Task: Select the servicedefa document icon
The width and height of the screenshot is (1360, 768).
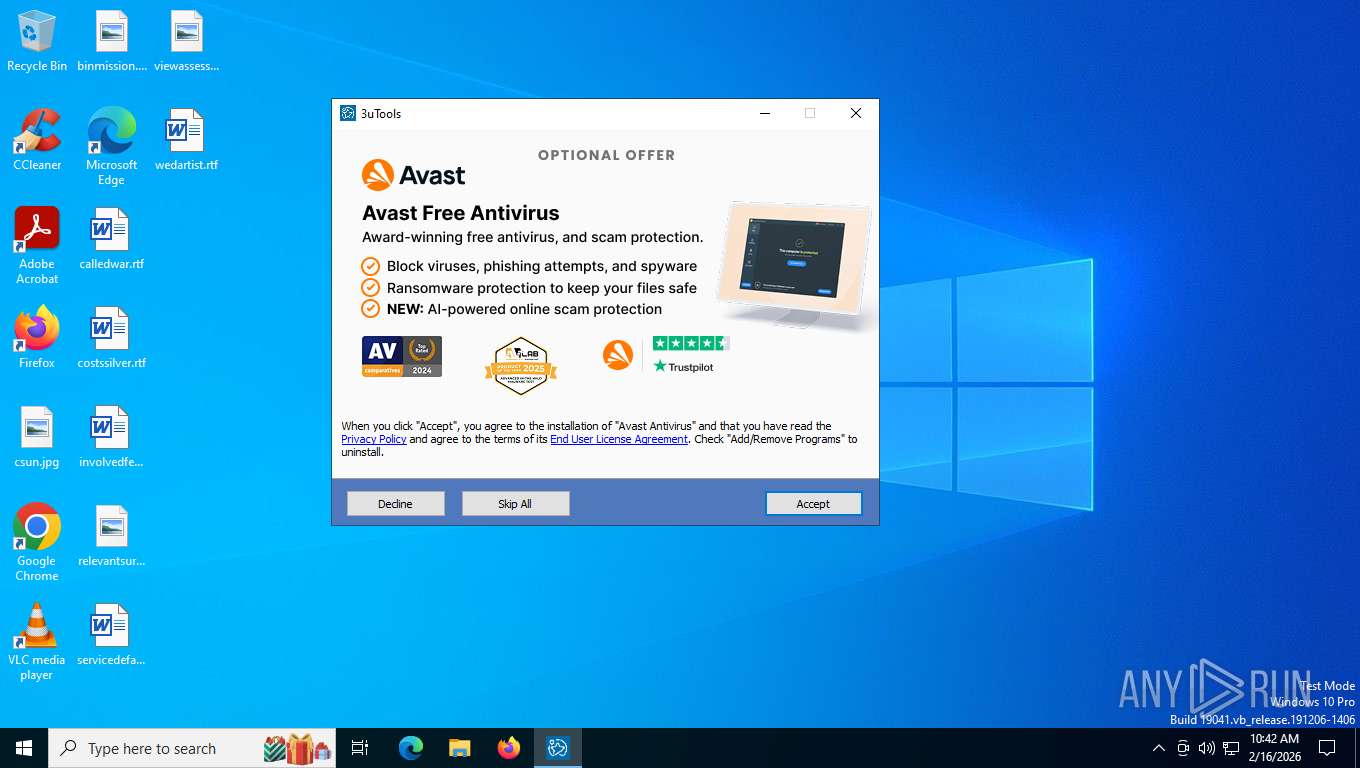Action: pos(112,635)
